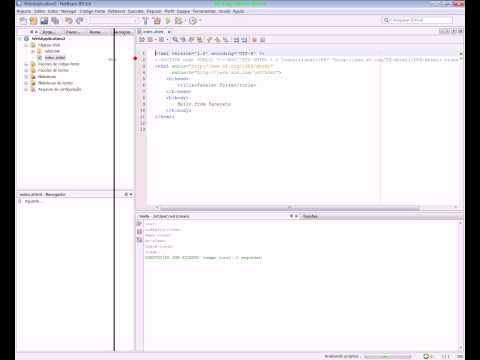Click the red error marker beside line 2
This screenshot has height=360, width=480.
(135, 59)
